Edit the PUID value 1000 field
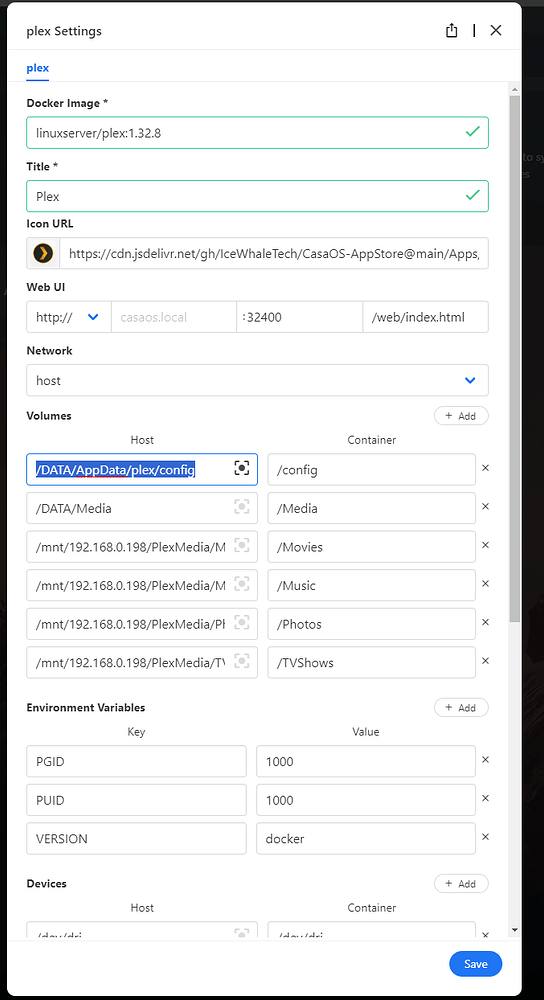Screen dimensions: 544x1000 pyautogui.click(x=366, y=800)
